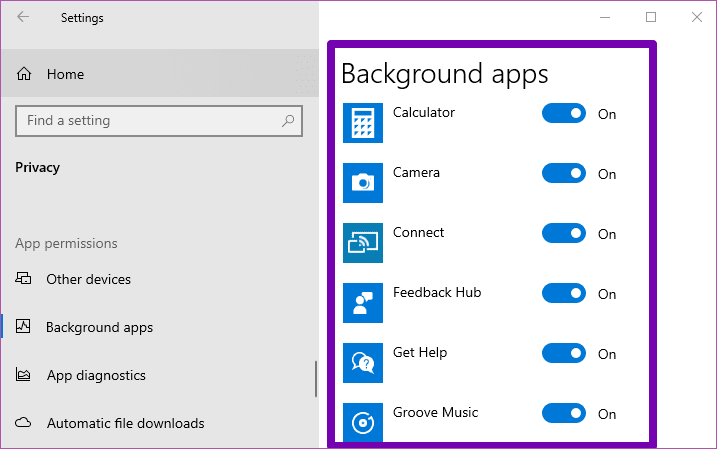Click the Automatic file downloads cloud icon
Viewport: 717px width, 449px height.
click(x=23, y=422)
